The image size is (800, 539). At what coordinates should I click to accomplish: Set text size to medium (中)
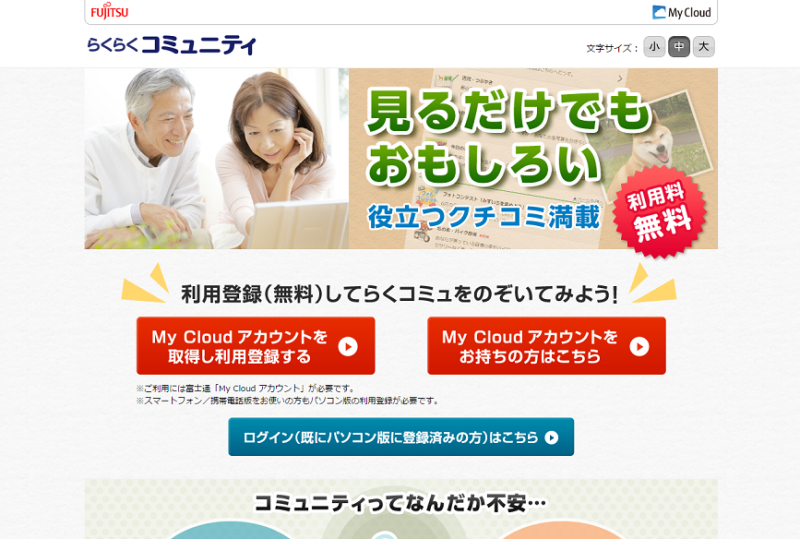pyautogui.click(x=679, y=47)
